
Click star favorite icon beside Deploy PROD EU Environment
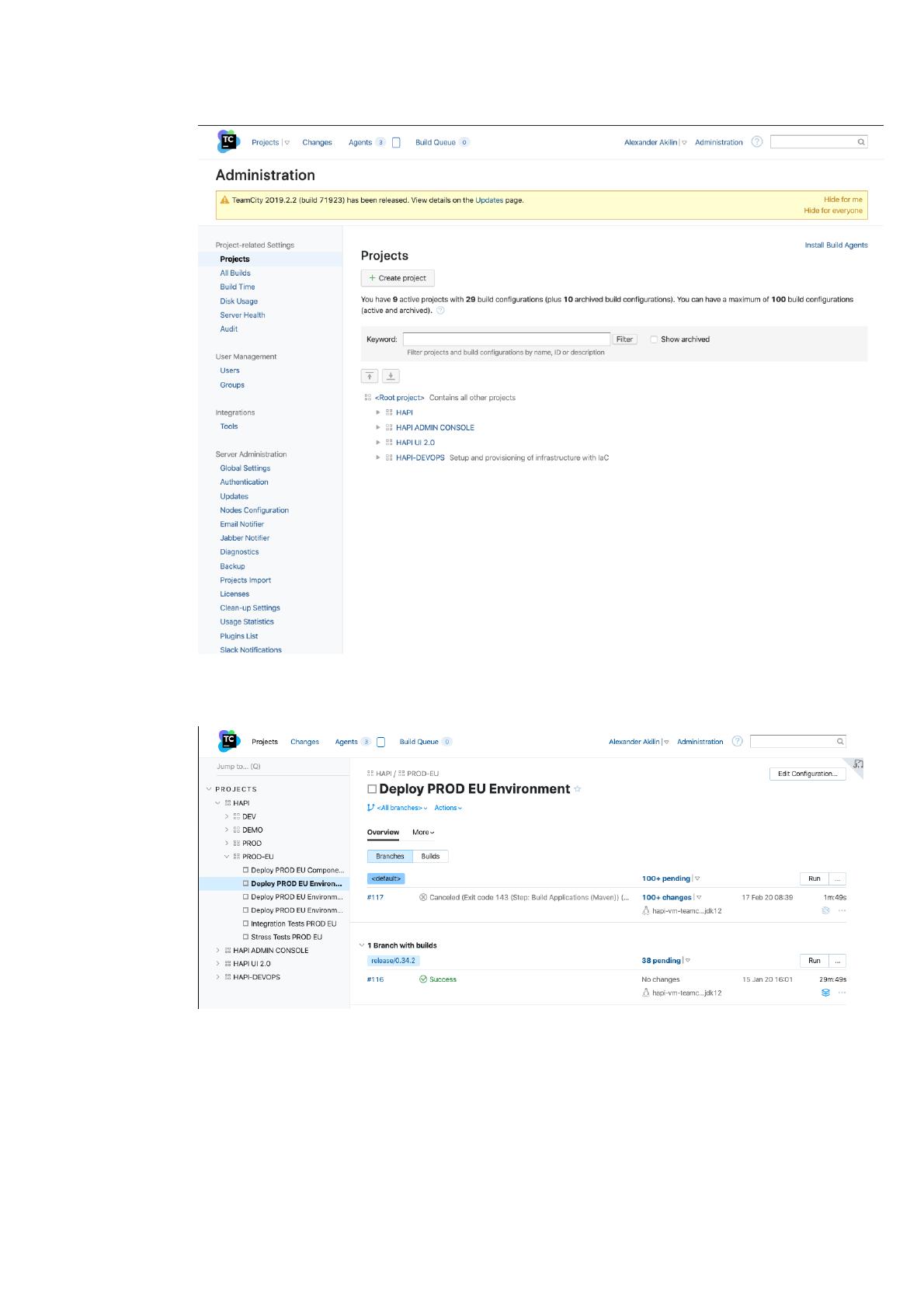[x=577, y=789]
